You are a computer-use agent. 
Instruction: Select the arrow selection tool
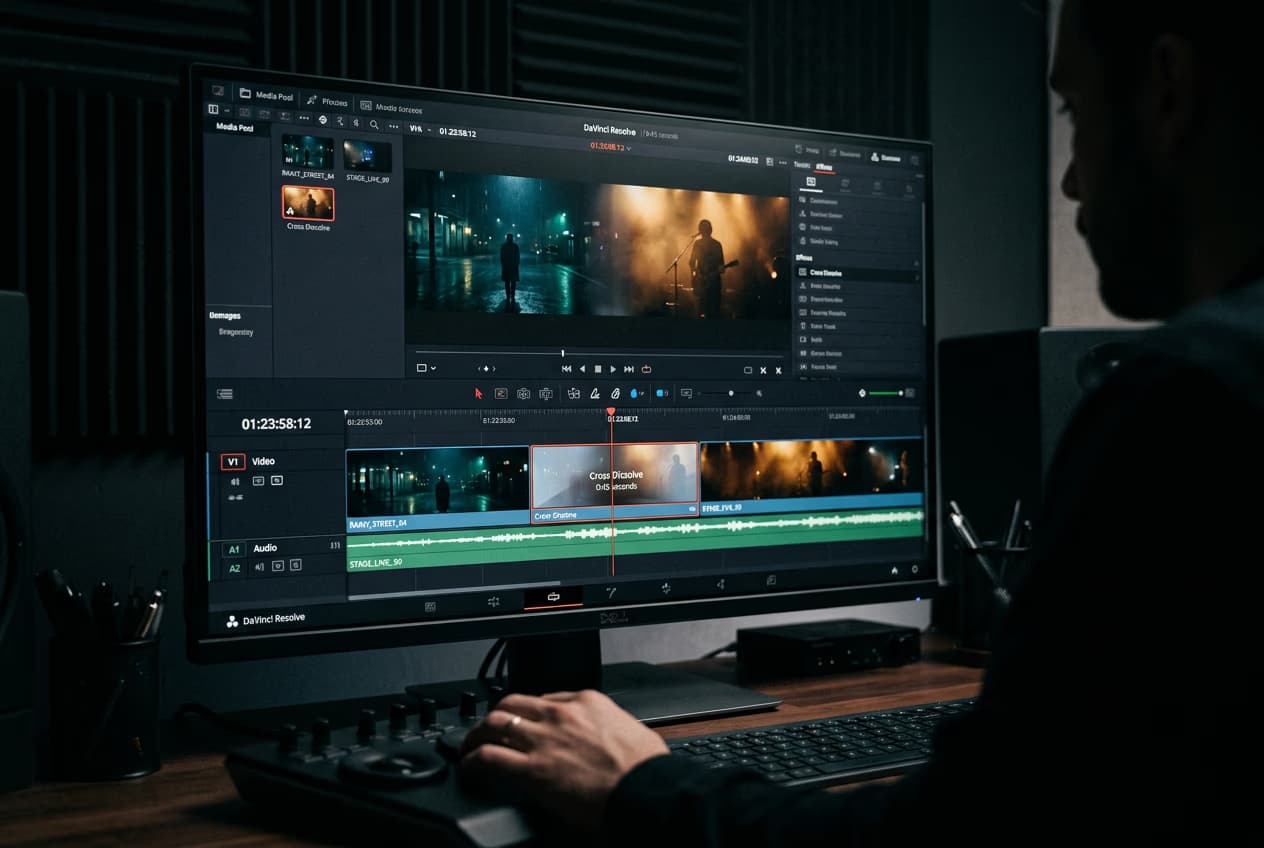point(478,393)
